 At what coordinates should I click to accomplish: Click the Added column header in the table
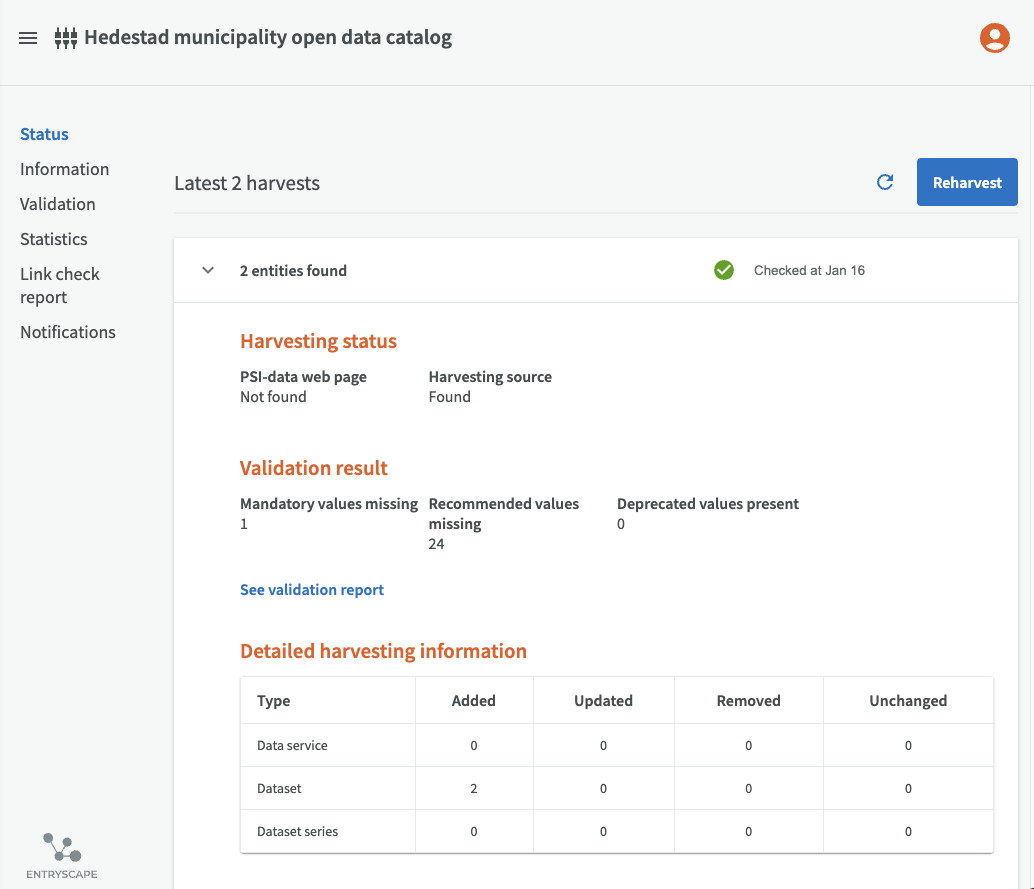tap(474, 701)
